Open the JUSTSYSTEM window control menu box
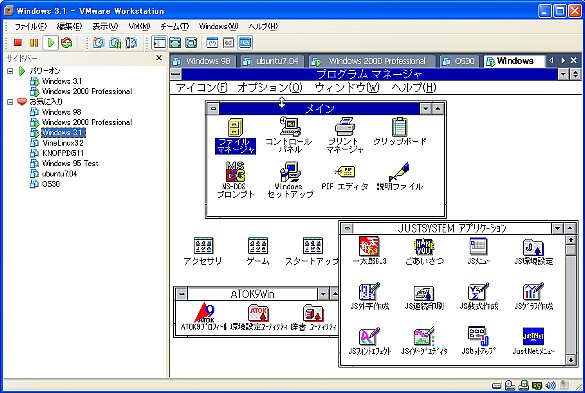This screenshot has width=585, height=393. click(x=347, y=228)
